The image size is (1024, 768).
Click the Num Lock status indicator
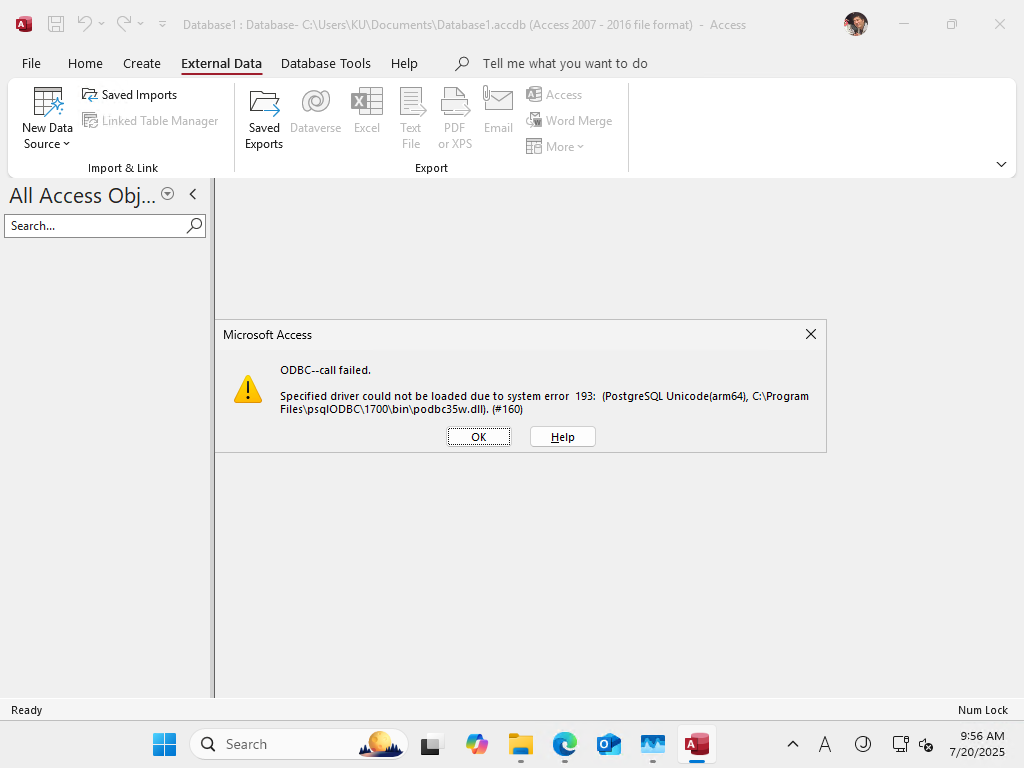pos(982,710)
